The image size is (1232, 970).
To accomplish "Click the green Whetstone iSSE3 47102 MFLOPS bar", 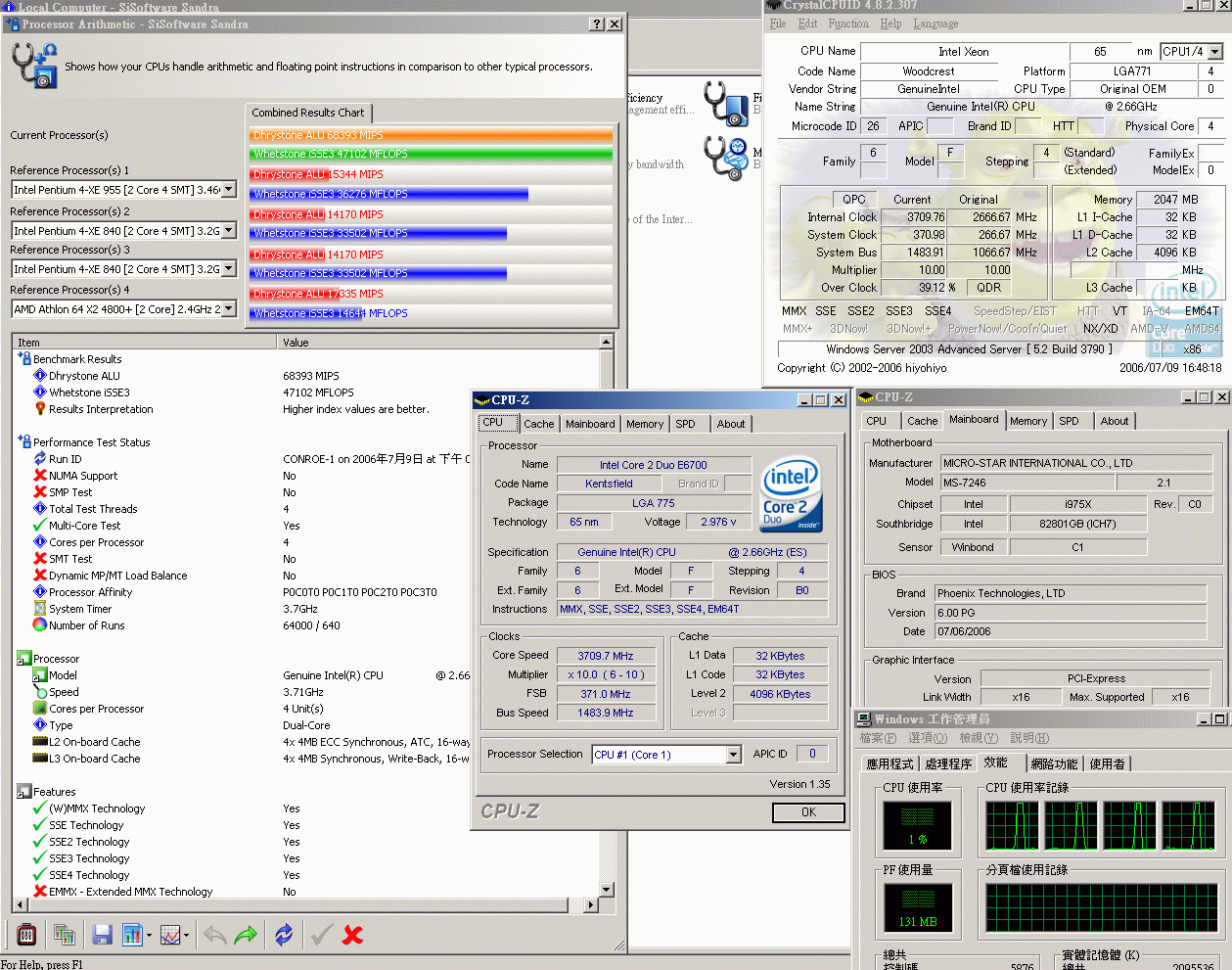I will (432, 154).
